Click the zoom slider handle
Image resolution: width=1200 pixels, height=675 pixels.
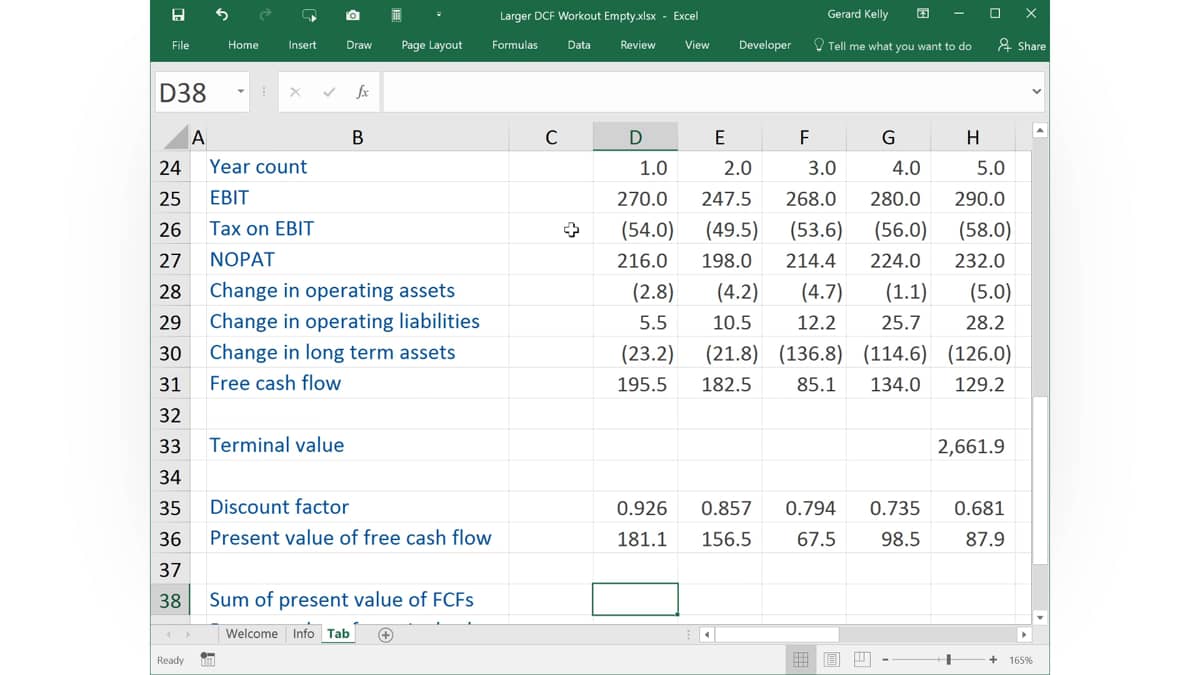click(949, 660)
